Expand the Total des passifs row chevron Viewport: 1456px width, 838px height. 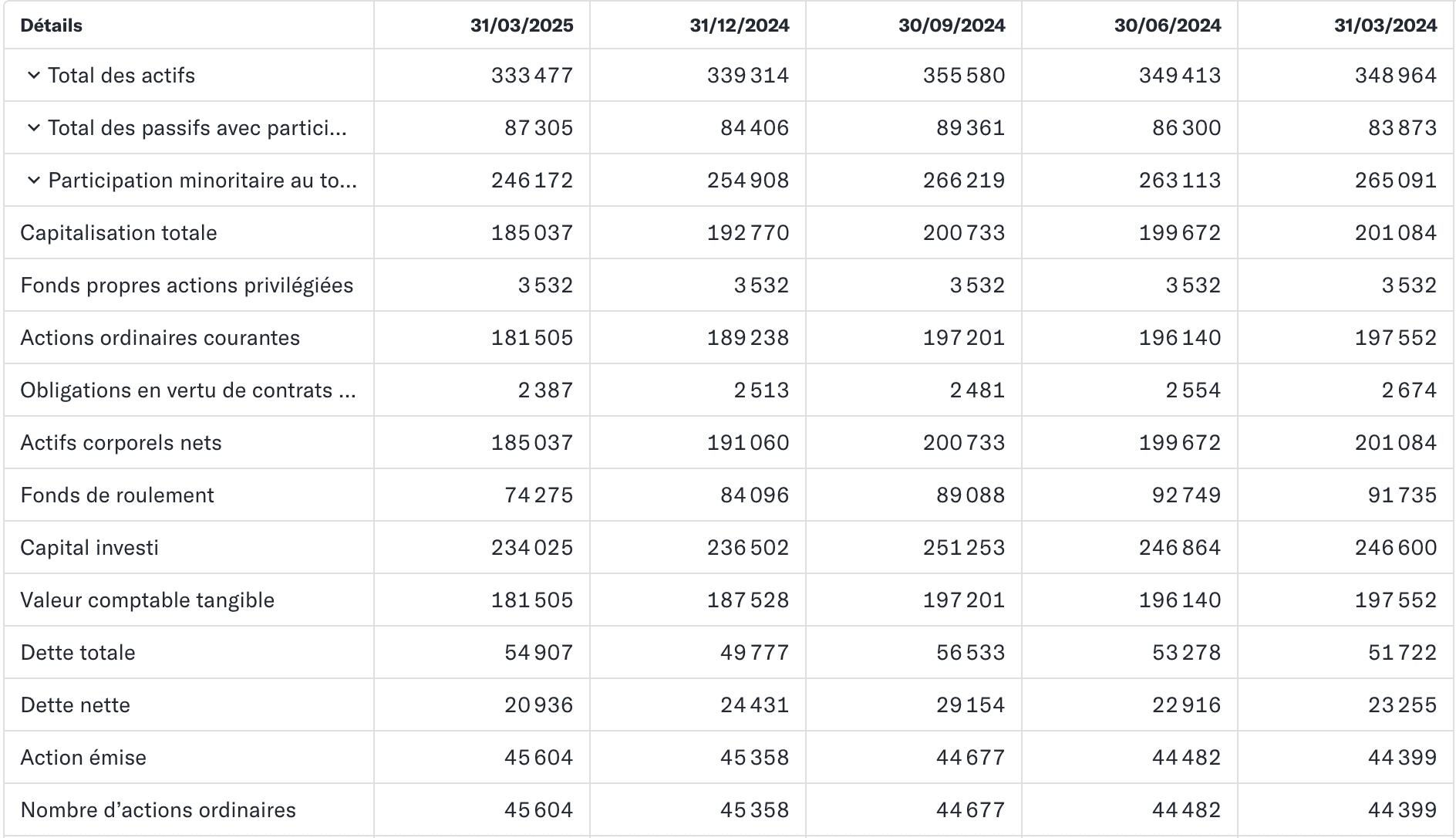[x=33, y=127]
